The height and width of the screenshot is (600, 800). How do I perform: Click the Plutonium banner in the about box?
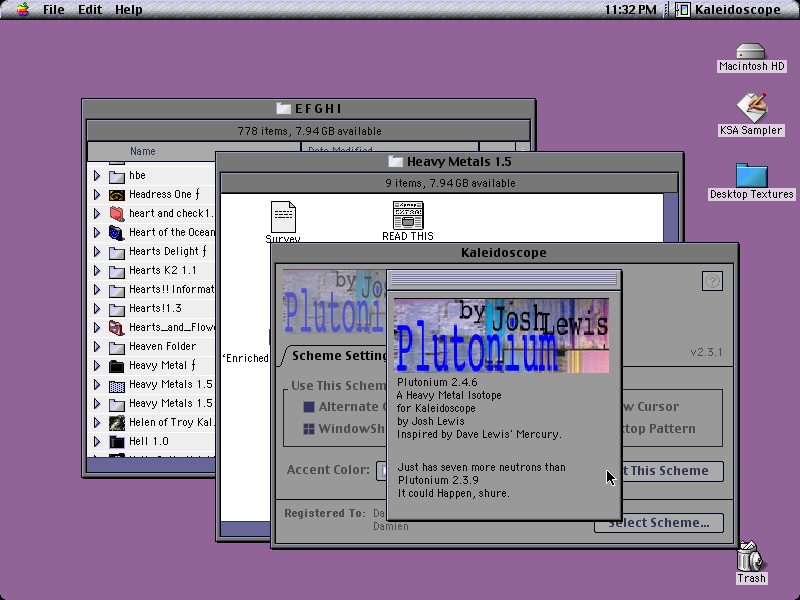click(502, 336)
